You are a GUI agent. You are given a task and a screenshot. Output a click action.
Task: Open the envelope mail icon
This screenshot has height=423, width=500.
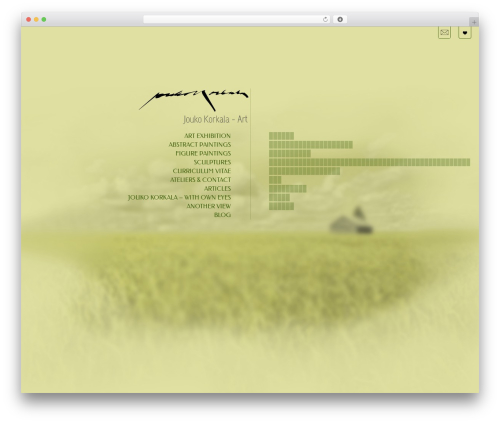[x=444, y=32]
